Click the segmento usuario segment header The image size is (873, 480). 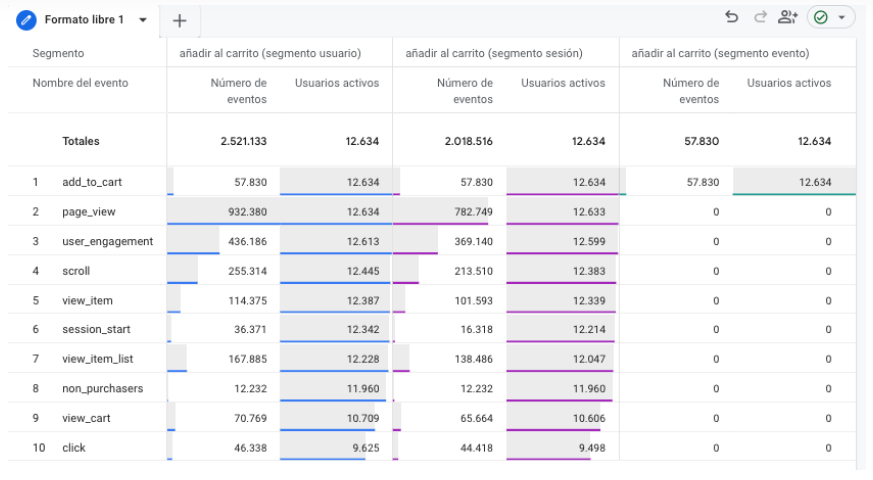point(270,53)
